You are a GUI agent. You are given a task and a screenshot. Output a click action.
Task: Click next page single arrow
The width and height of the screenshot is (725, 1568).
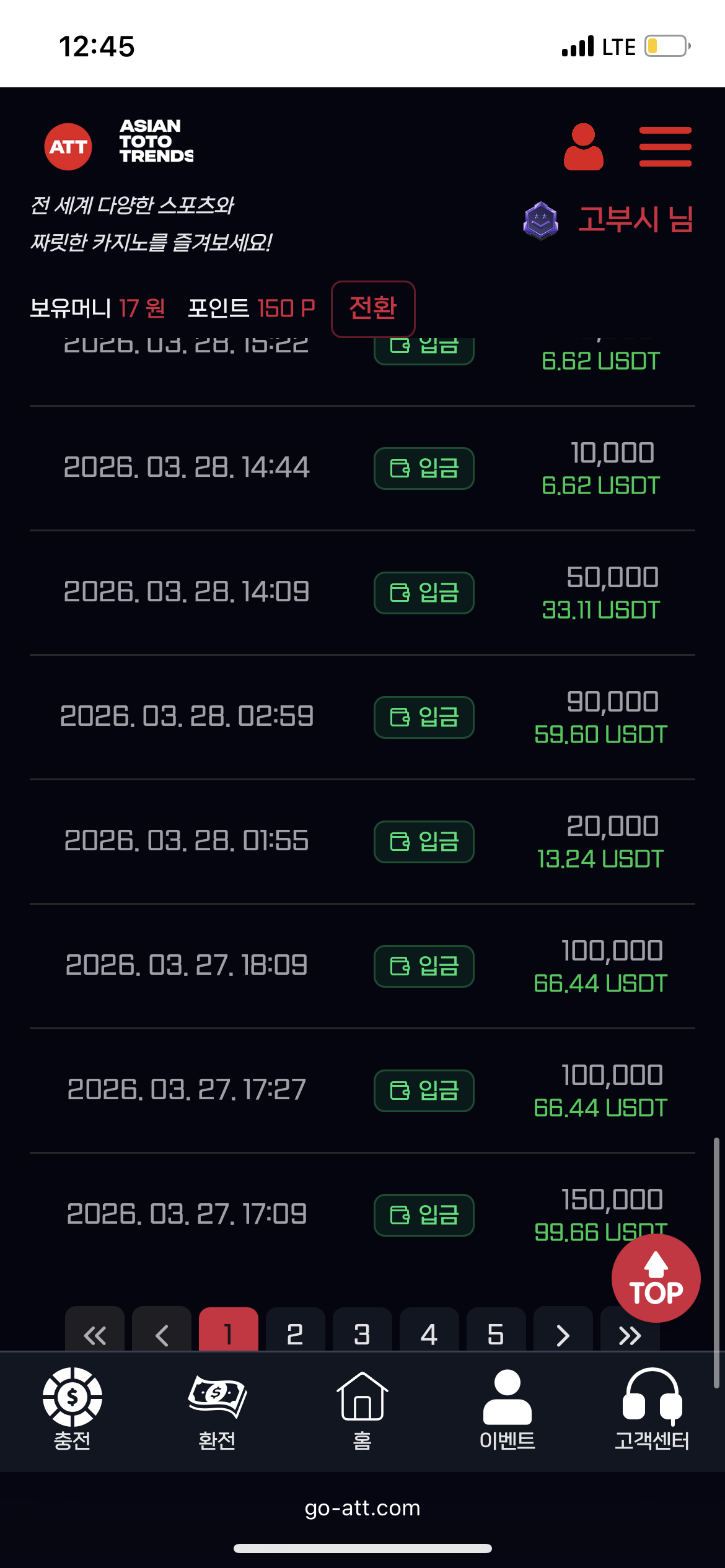pyautogui.click(x=563, y=1333)
